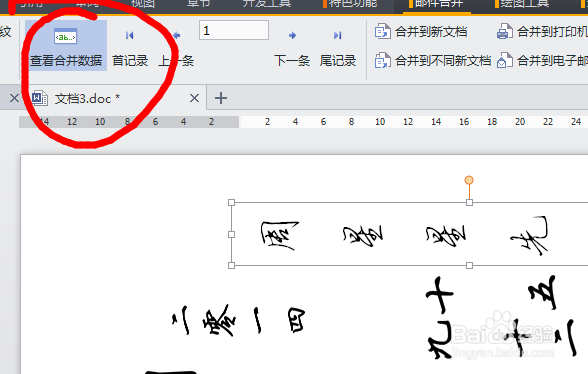Open the 绘图工具 ribbon tab
Screen dimensions: 588x374
coord(522,4)
